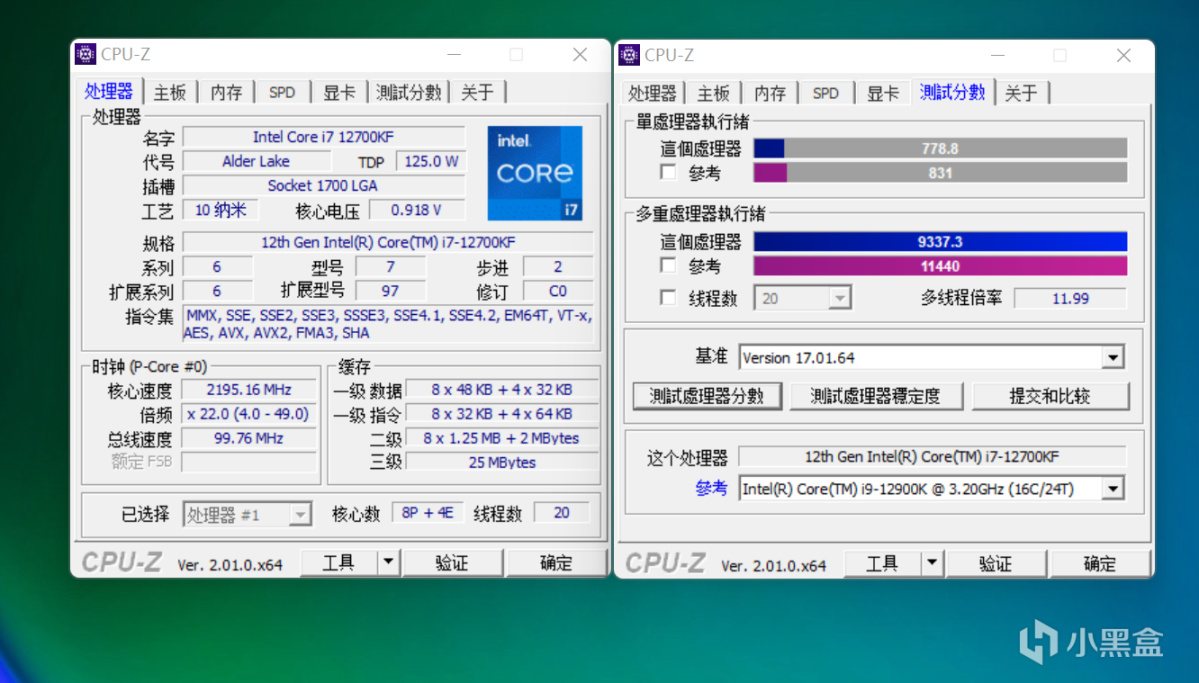Screen dimensions: 1199x683
Task: Click 这个处理器 field in right window
Action: tap(932, 457)
